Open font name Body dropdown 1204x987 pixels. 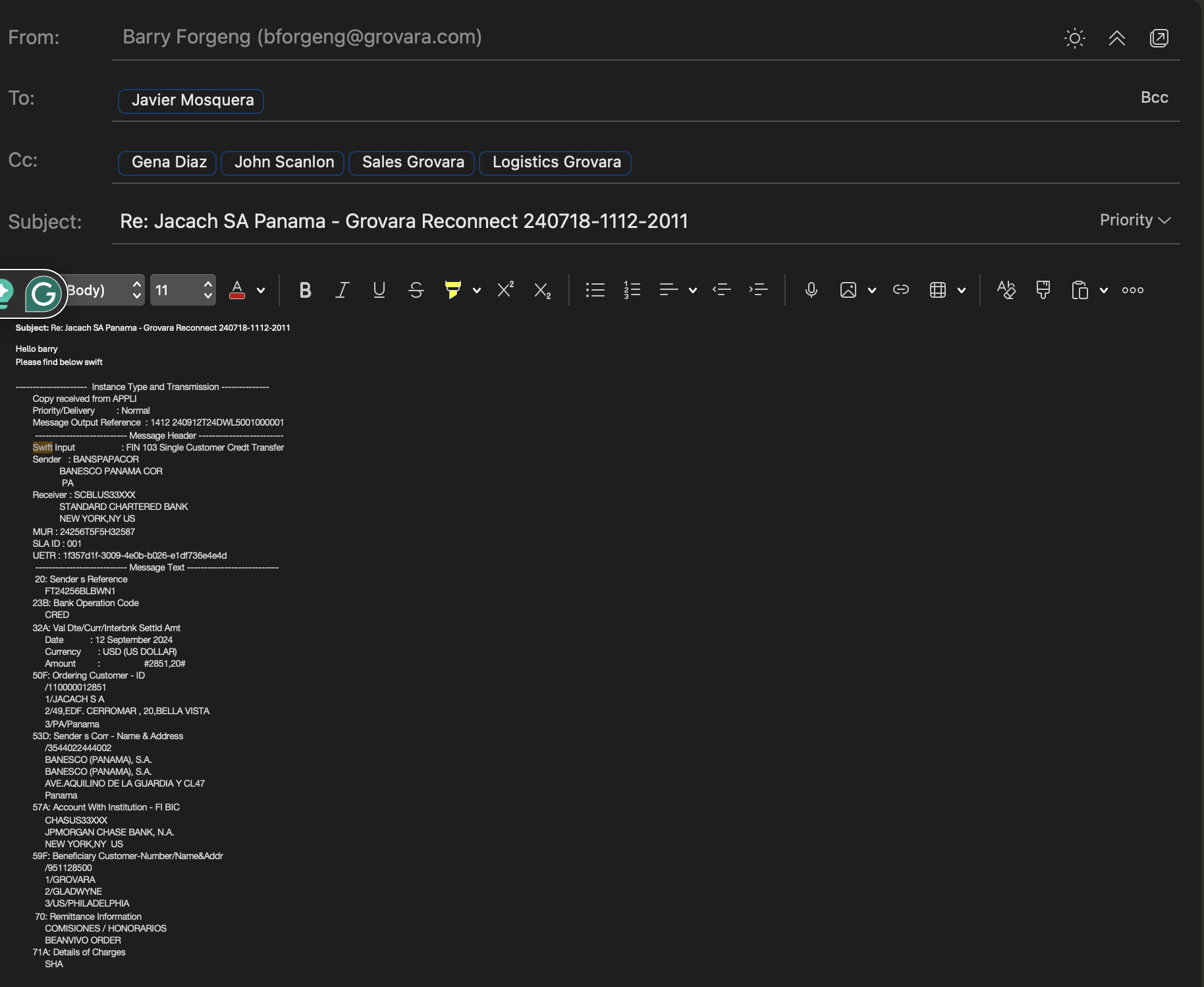pos(104,290)
